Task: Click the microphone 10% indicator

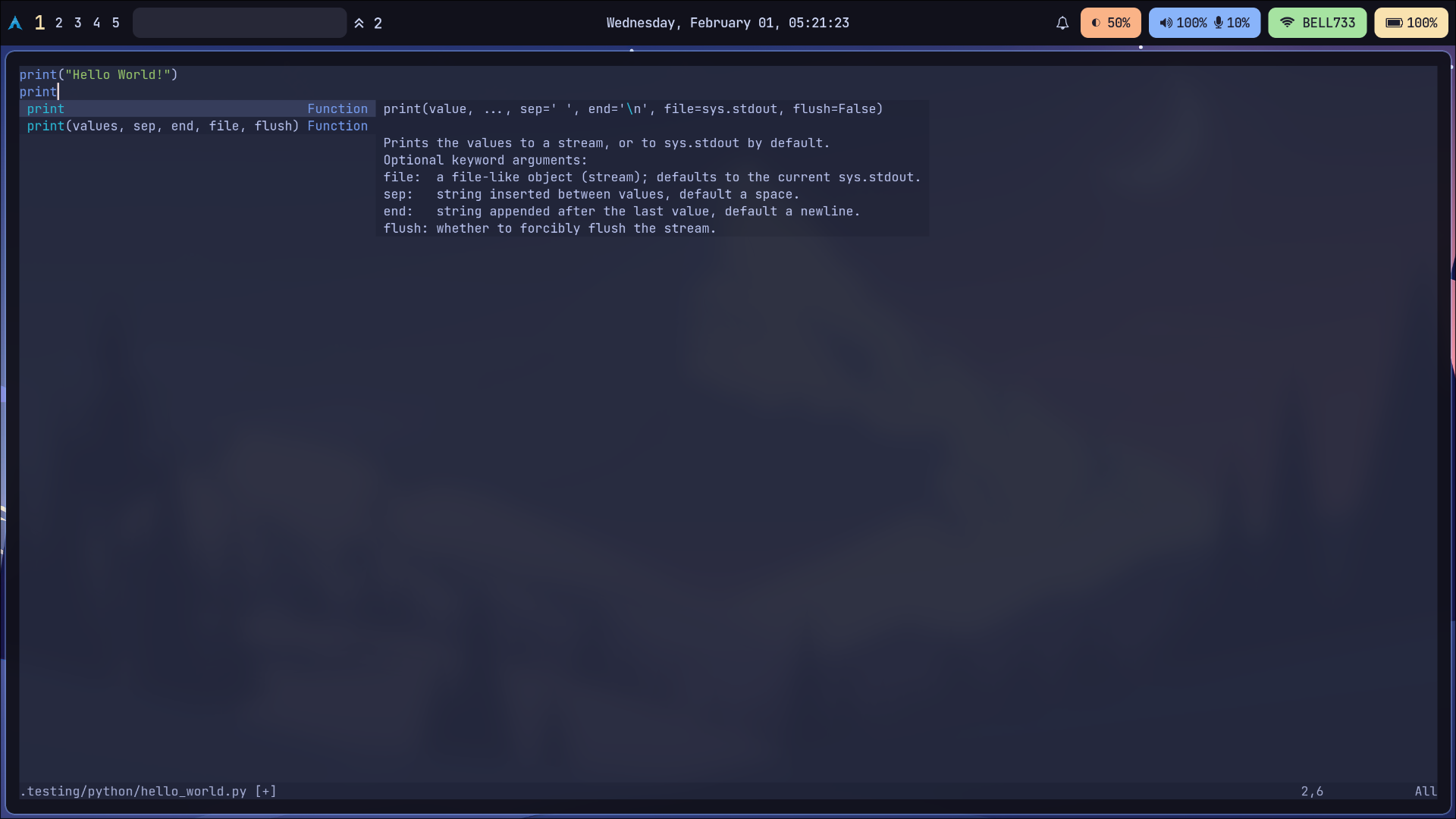Action: click(1232, 23)
